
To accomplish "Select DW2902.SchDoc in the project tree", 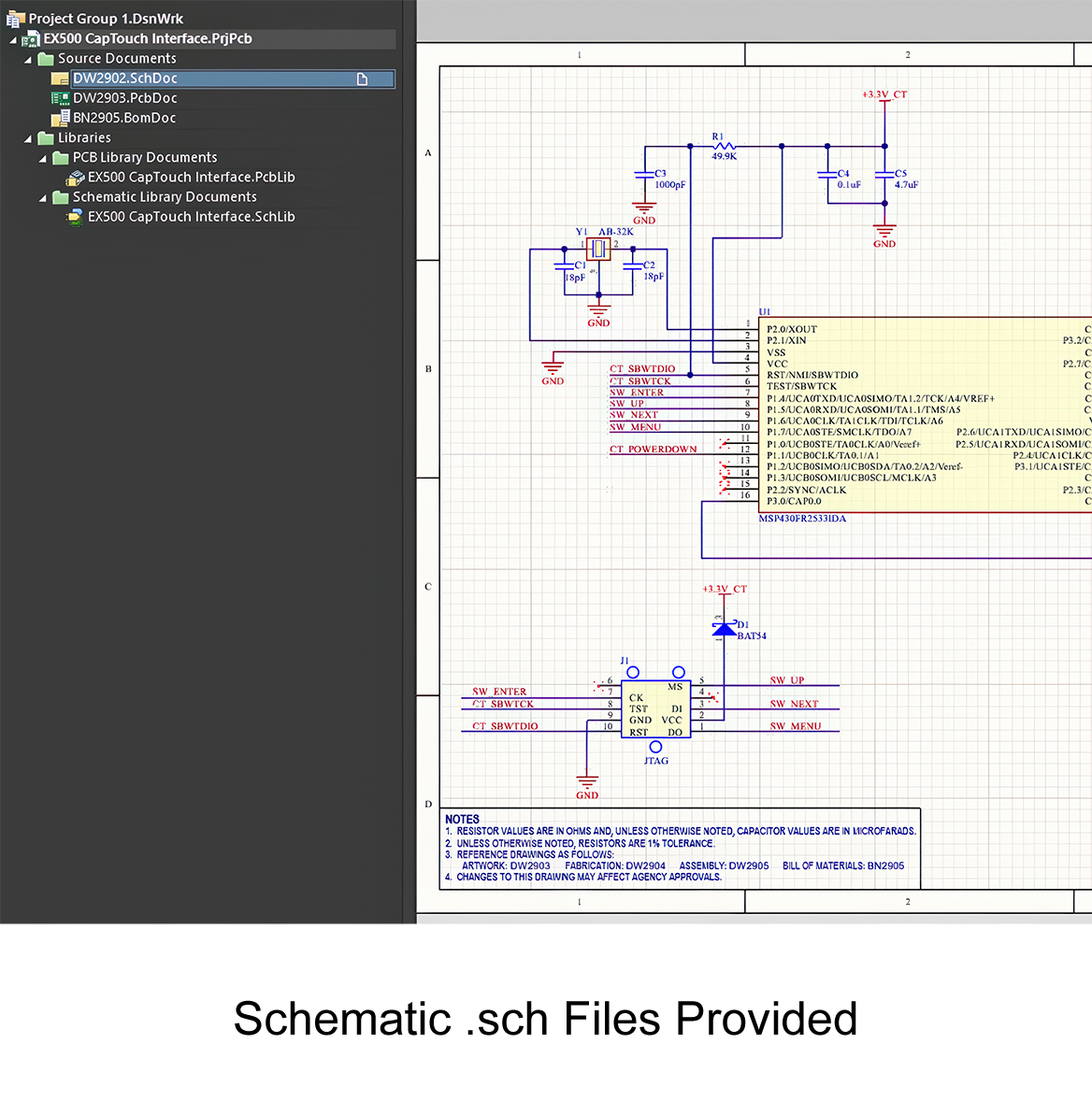I will [x=233, y=79].
